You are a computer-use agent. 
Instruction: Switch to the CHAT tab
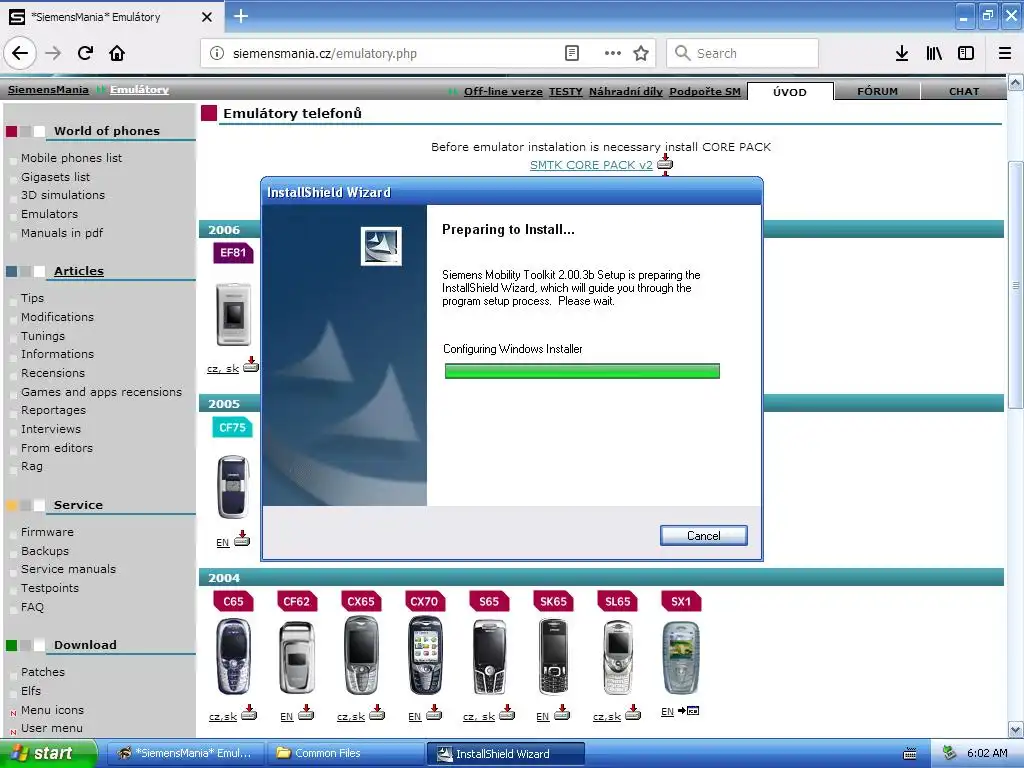click(963, 91)
